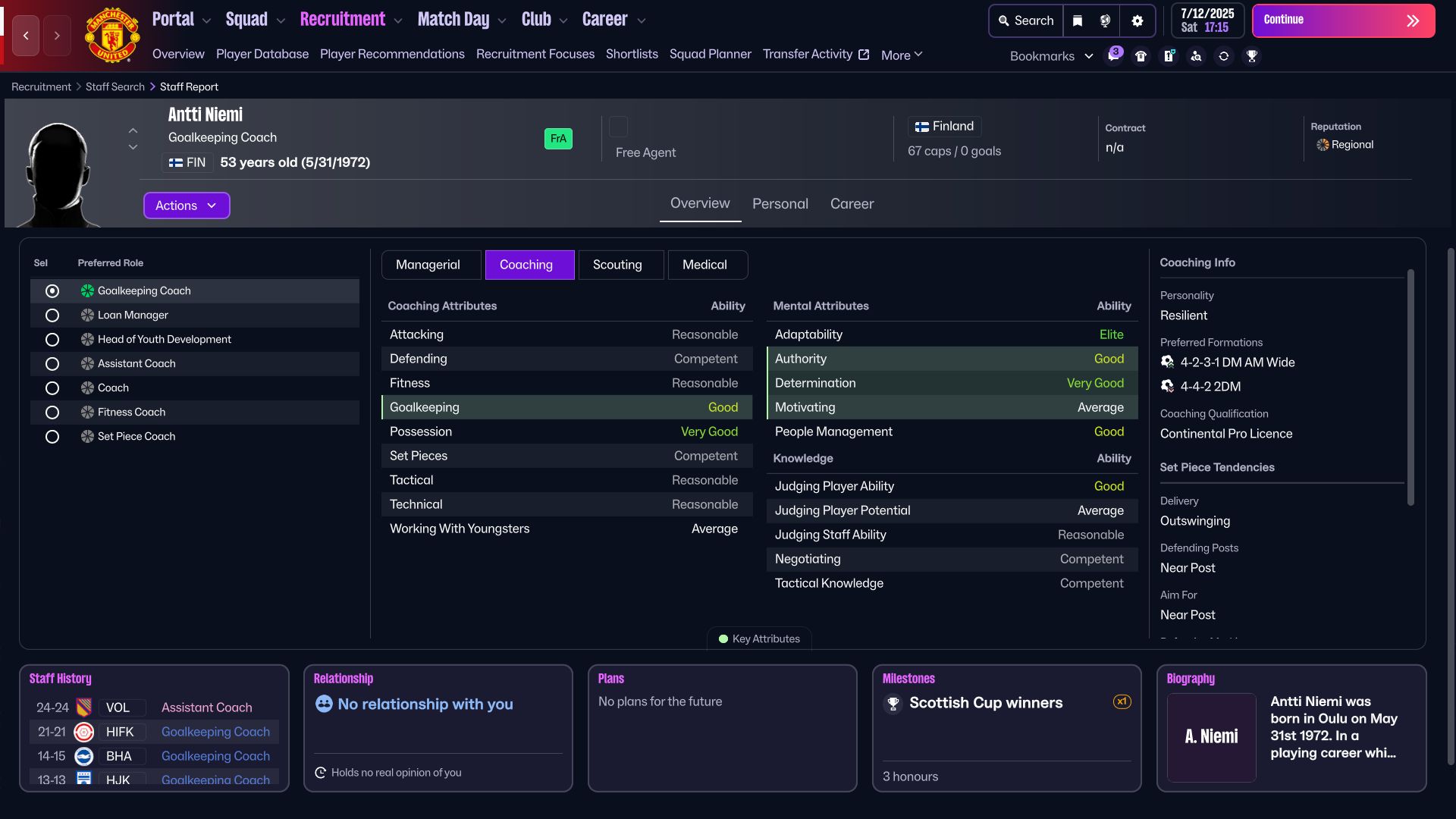Open the messages inbox icon with badge
The width and height of the screenshot is (1456, 819).
tap(1113, 55)
